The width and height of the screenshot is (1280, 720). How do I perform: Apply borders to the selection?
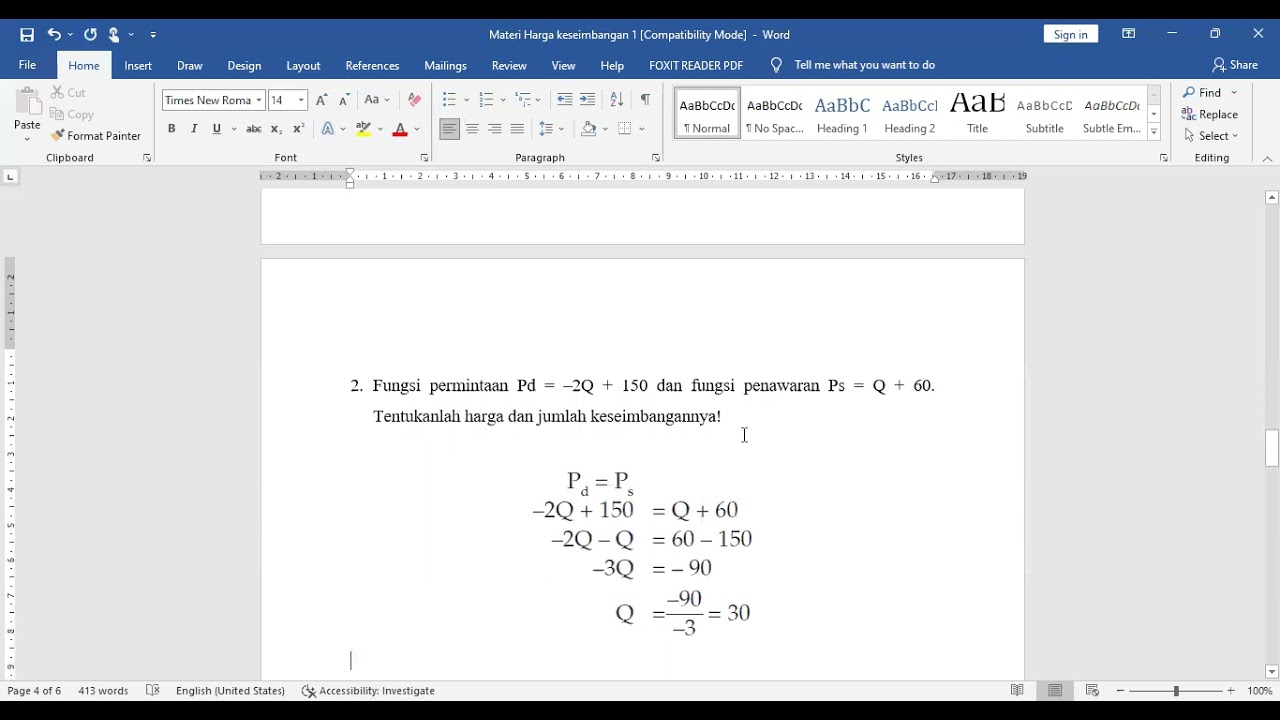coord(625,129)
